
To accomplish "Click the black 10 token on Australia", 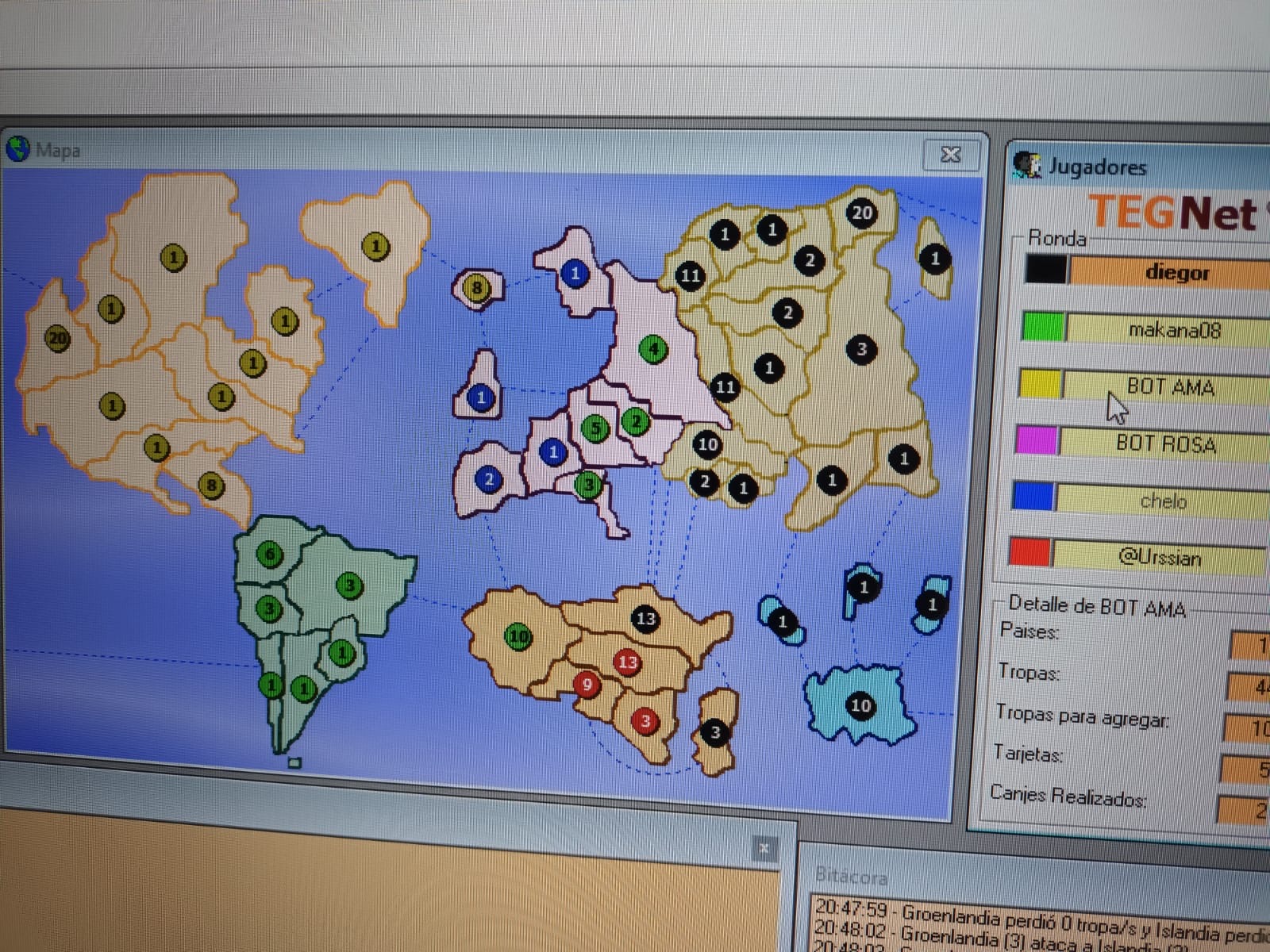I will (860, 705).
